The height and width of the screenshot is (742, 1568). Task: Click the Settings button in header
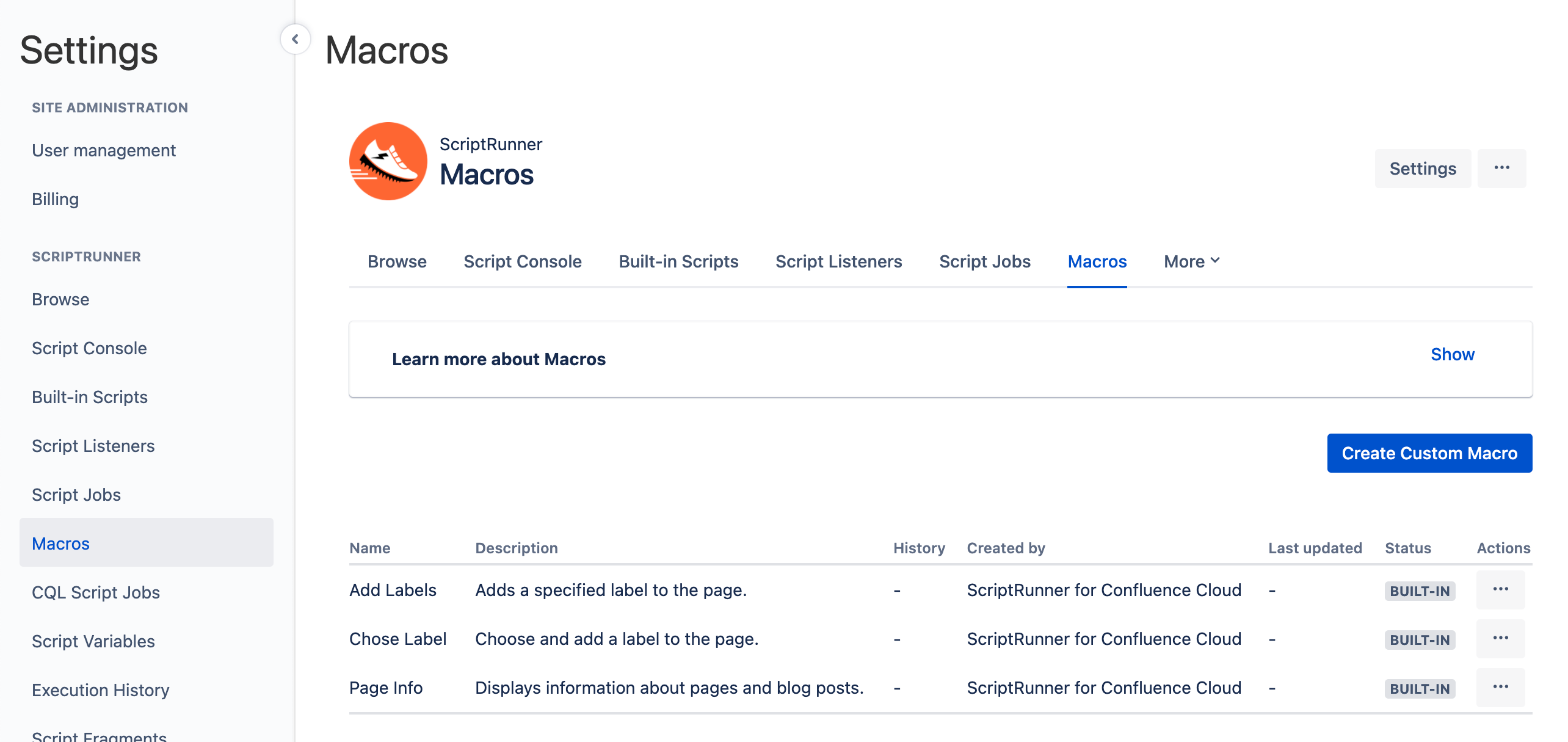[1423, 168]
